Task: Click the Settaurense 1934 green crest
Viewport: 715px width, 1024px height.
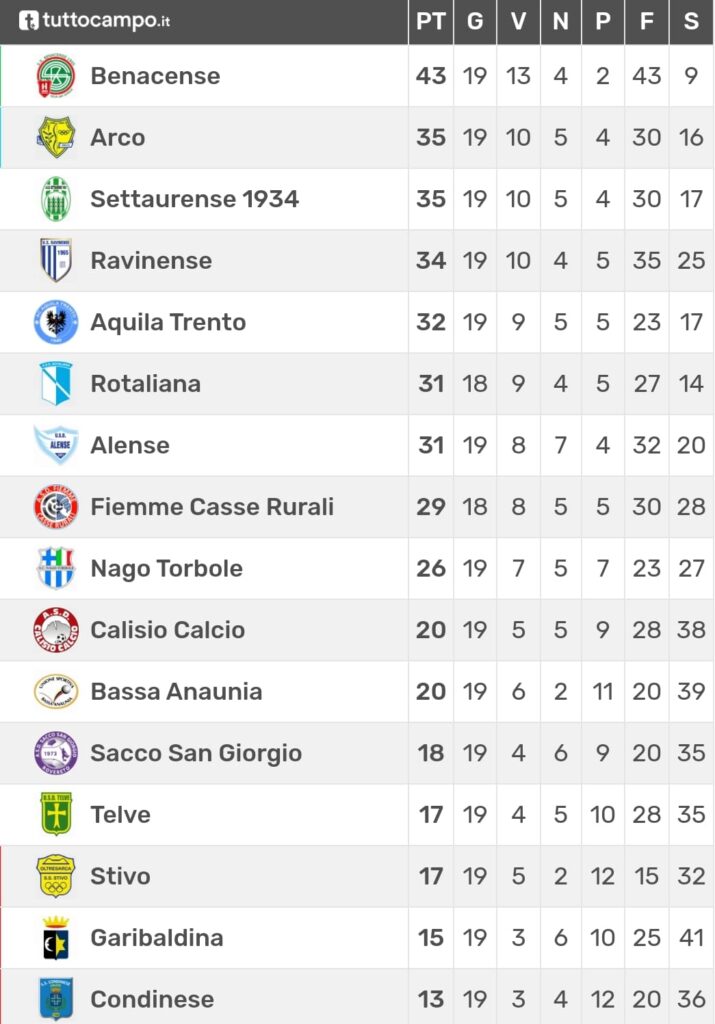Action: pyautogui.click(x=56, y=199)
